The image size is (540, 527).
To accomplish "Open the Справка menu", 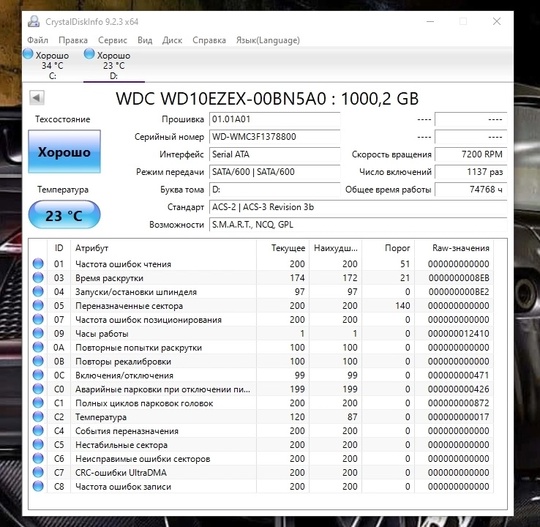I will [x=209, y=40].
